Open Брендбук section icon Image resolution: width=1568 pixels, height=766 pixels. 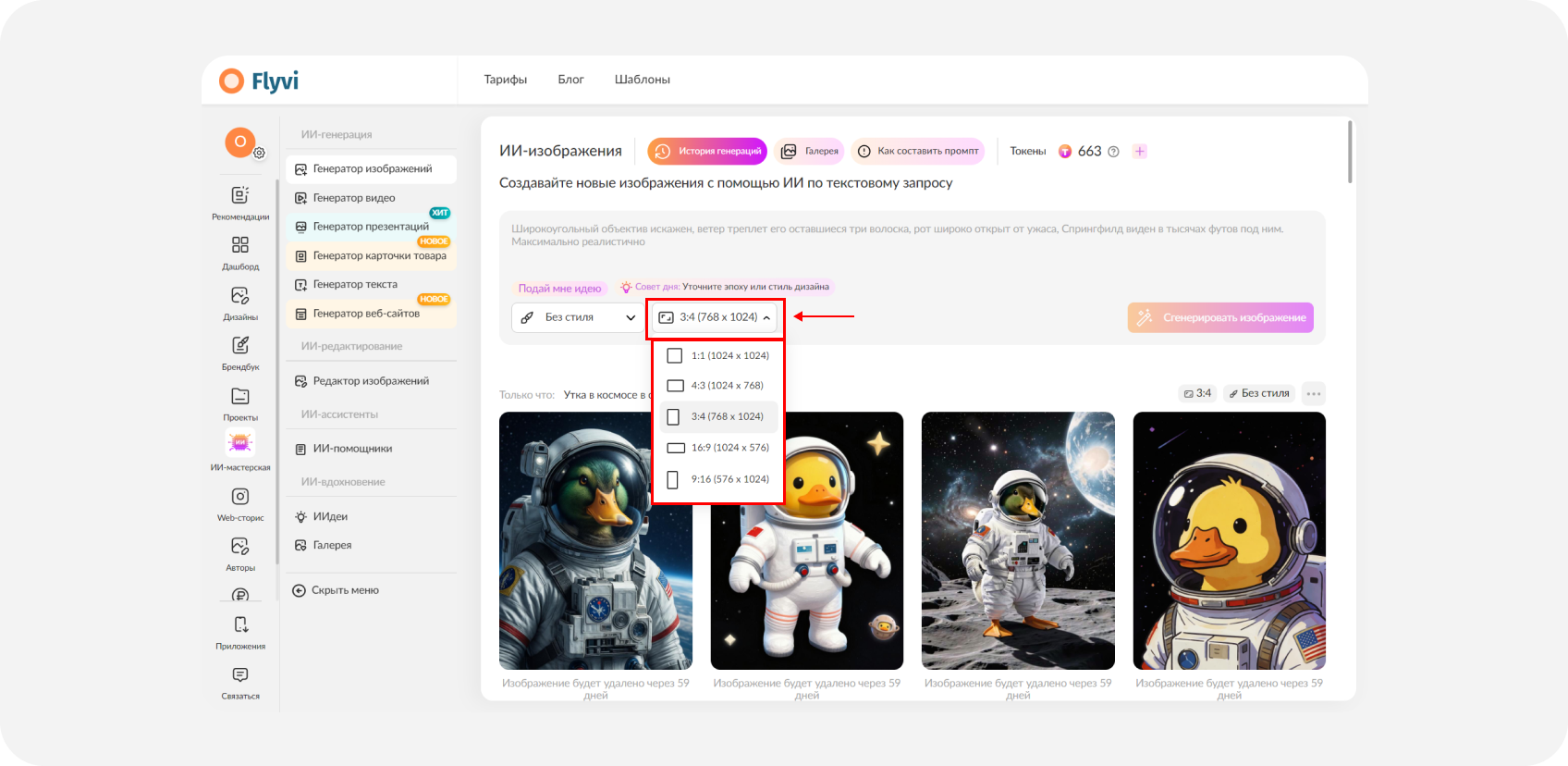tap(240, 345)
